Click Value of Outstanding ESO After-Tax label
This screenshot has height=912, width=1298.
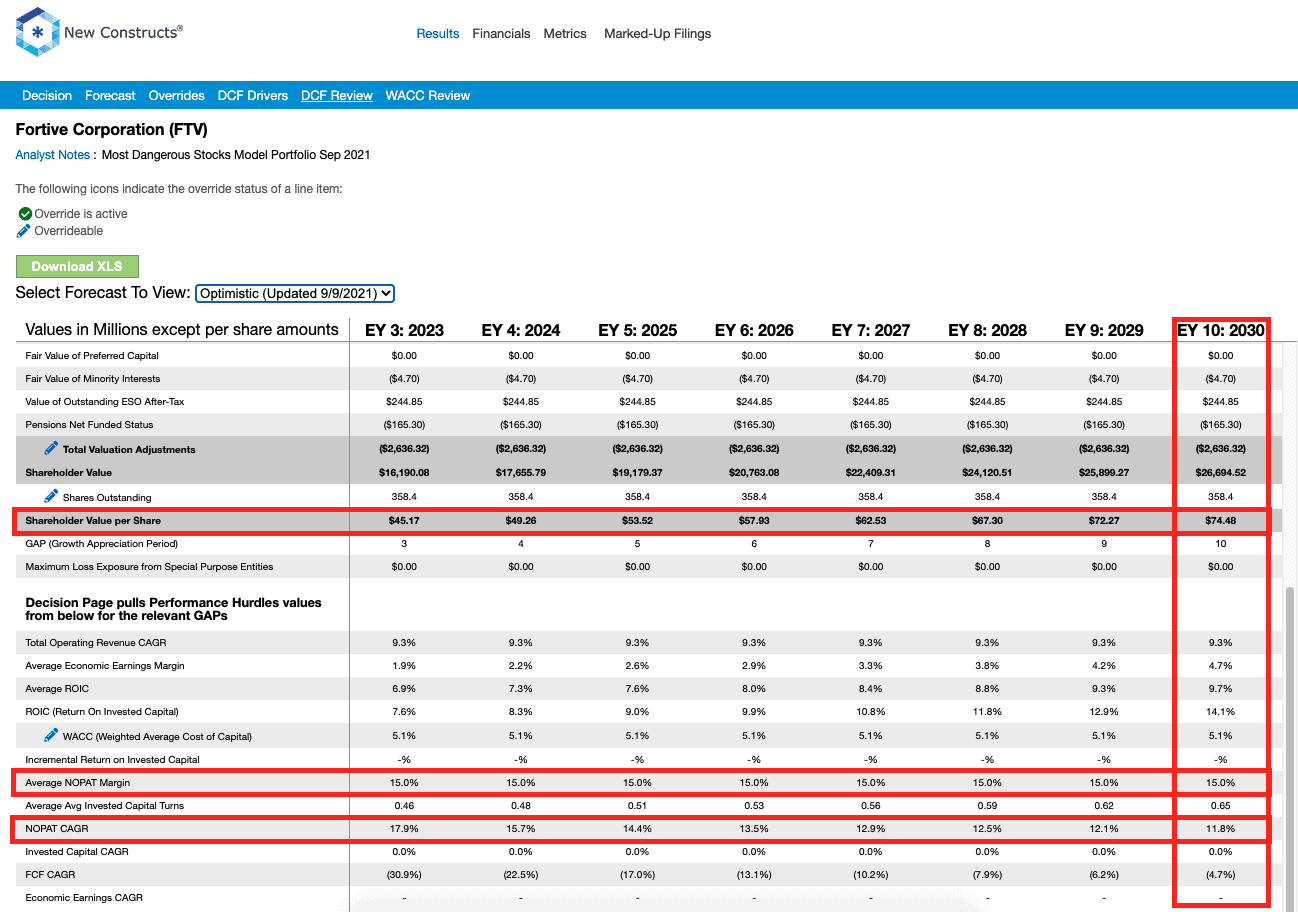pos(105,402)
